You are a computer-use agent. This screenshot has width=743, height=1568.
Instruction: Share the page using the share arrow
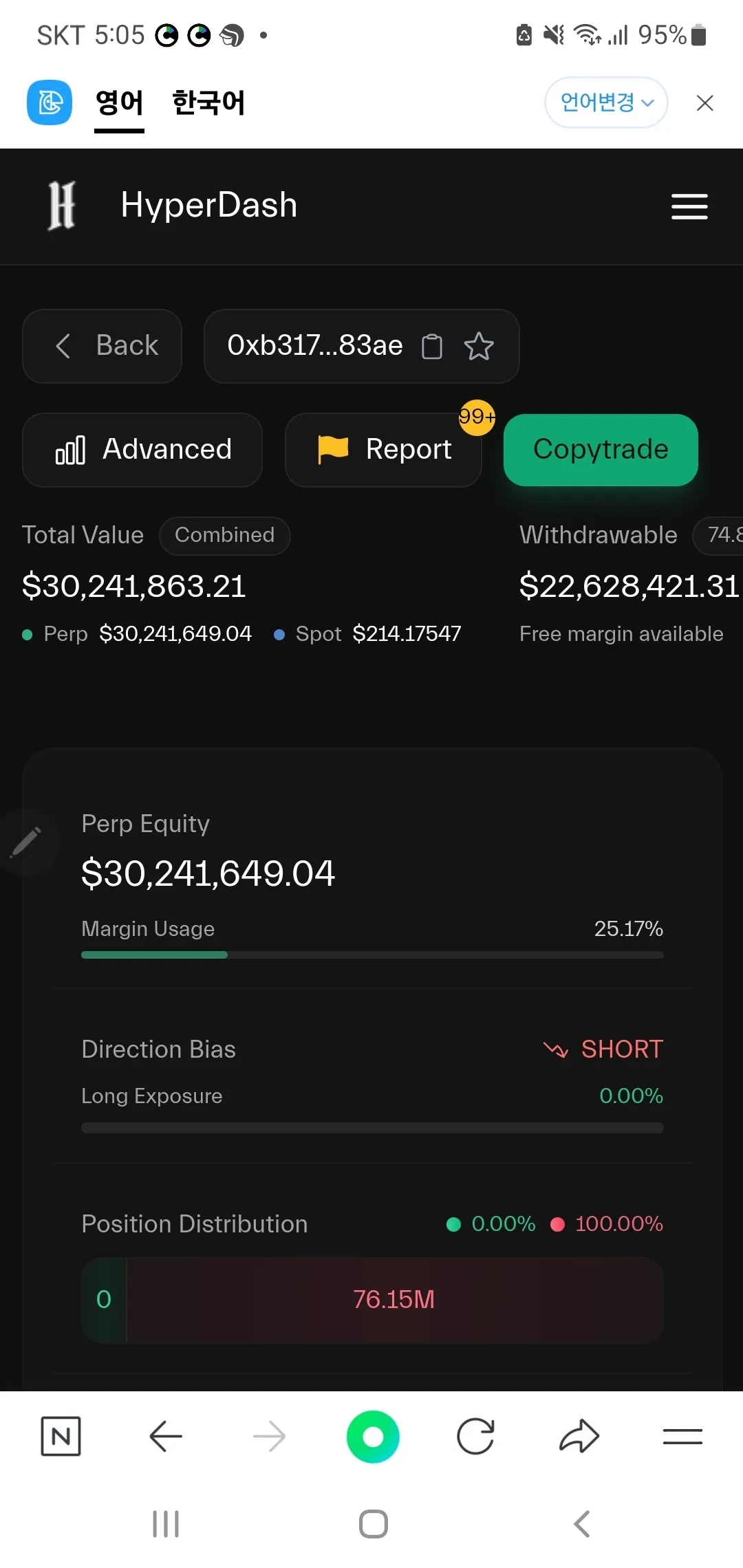(579, 1436)
